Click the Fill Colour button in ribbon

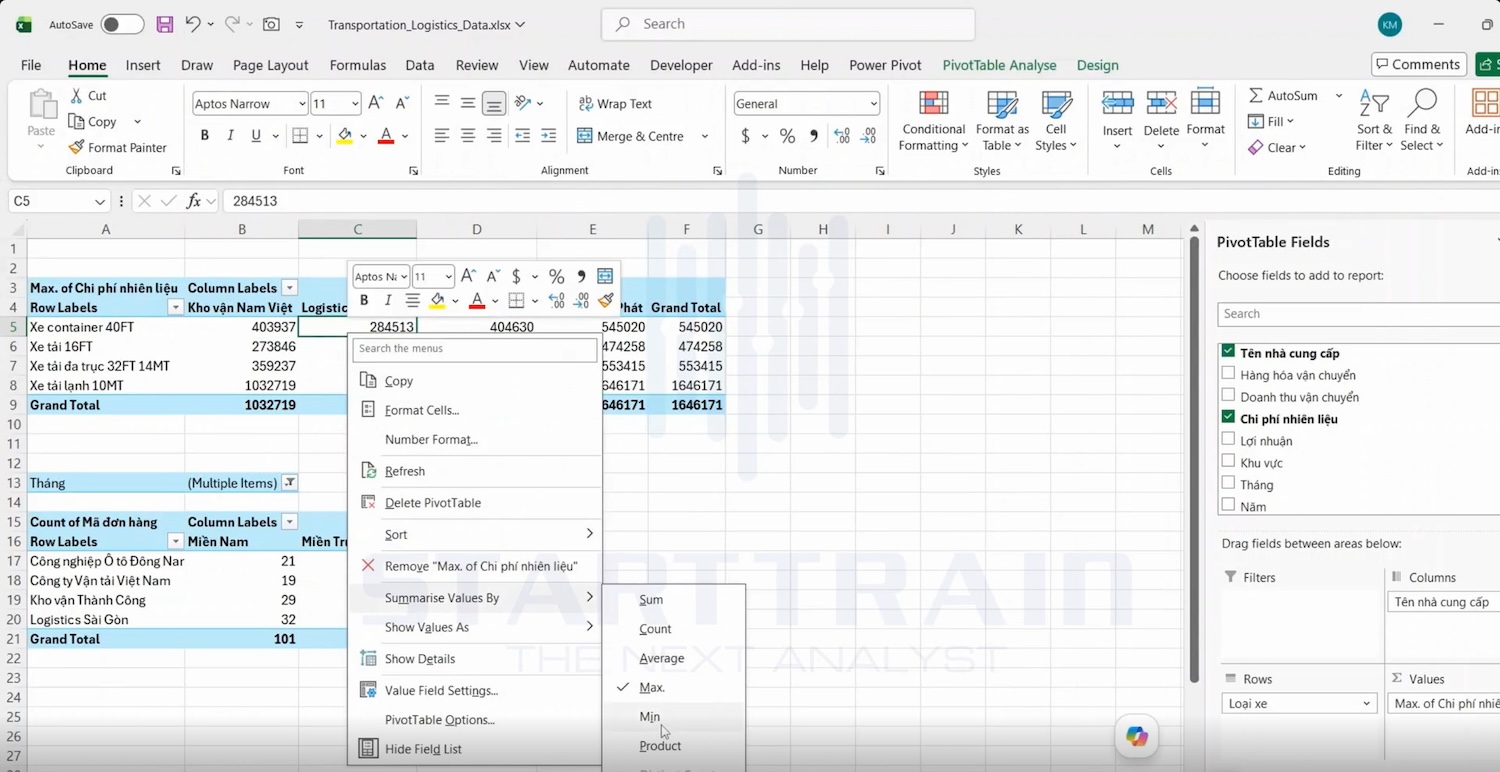coord(345,136)
